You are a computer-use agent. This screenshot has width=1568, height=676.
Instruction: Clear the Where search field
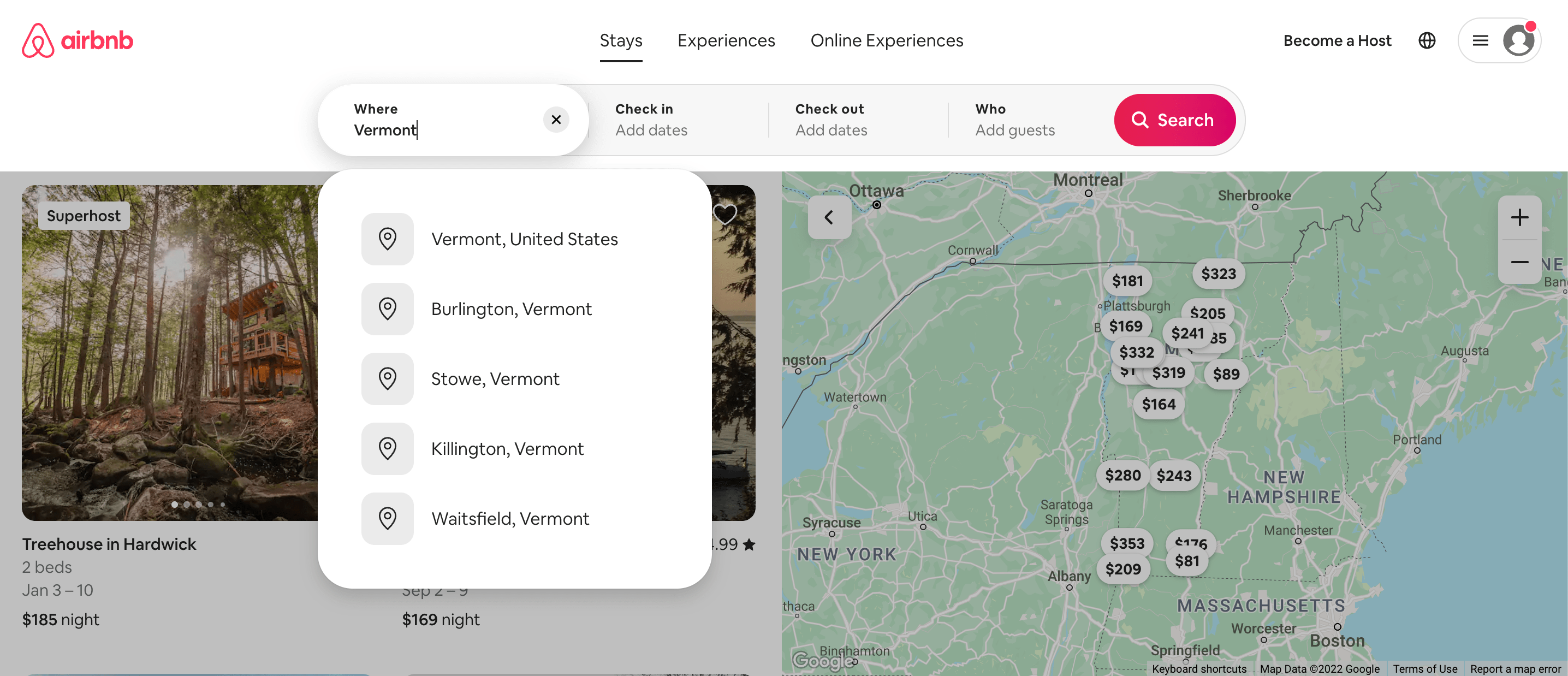coord(556,120)
